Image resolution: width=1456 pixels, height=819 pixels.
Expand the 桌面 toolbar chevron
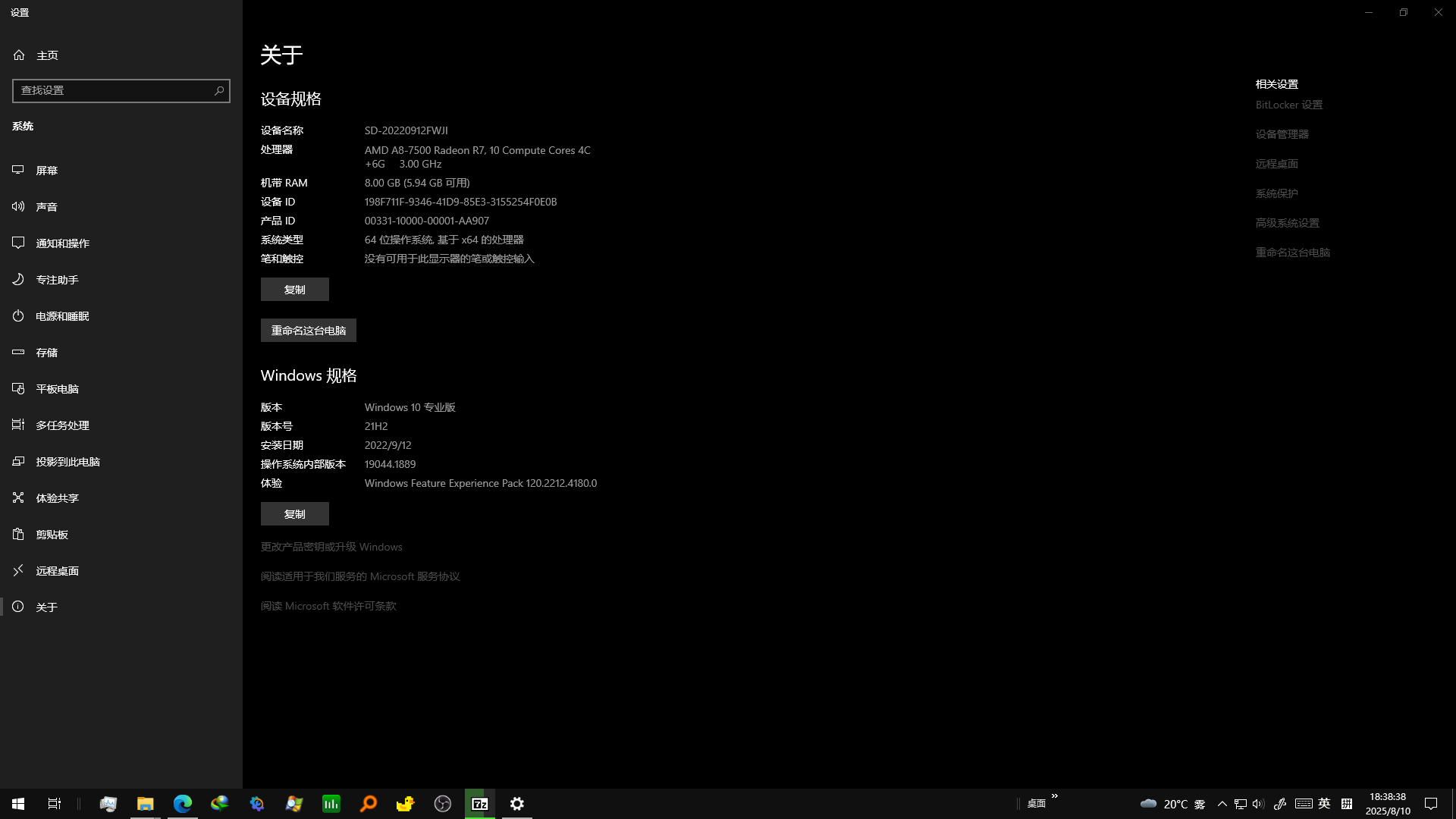click(1054, 796)
